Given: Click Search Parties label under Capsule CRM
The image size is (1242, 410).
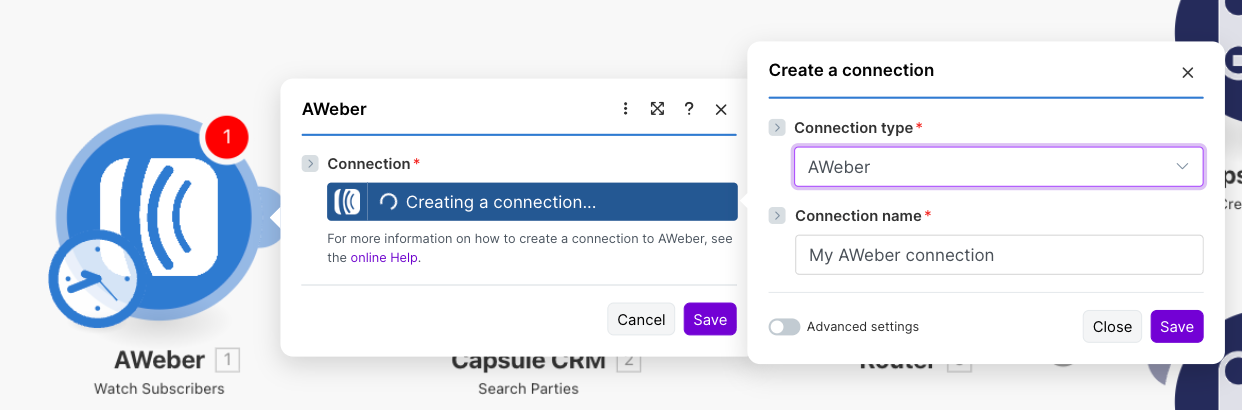Looking at the screenshot, I should pos(528,388).
